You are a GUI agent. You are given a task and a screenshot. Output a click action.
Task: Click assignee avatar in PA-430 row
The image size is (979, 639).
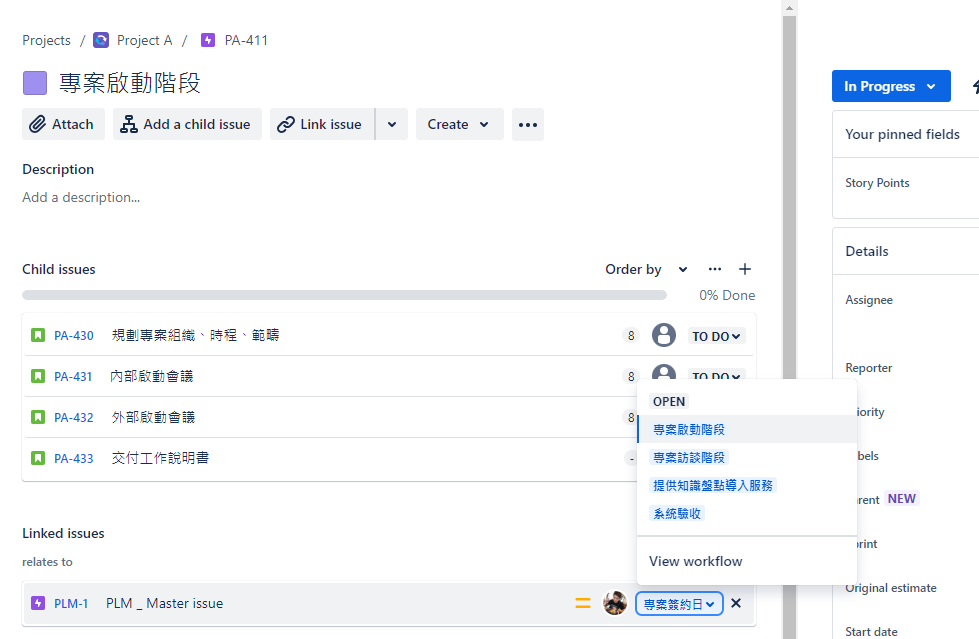click(664, 335)
